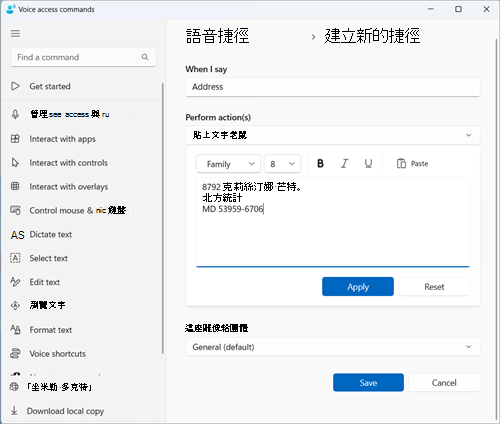Click the navigate text icon below Edit text
Image resolution: width=500 pixels, height=424 pixels.
coord(15,305)
